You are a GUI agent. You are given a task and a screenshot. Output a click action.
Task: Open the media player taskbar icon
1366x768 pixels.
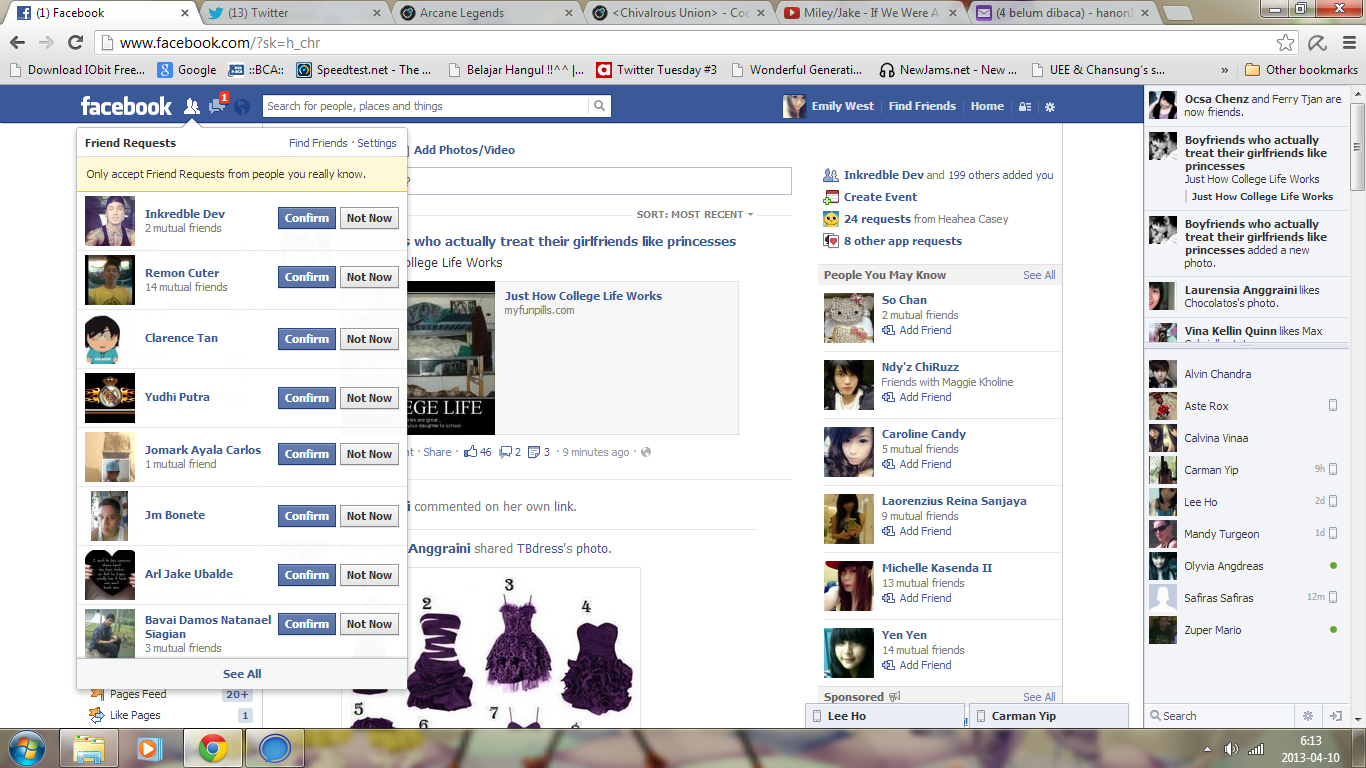coord(150,748)
